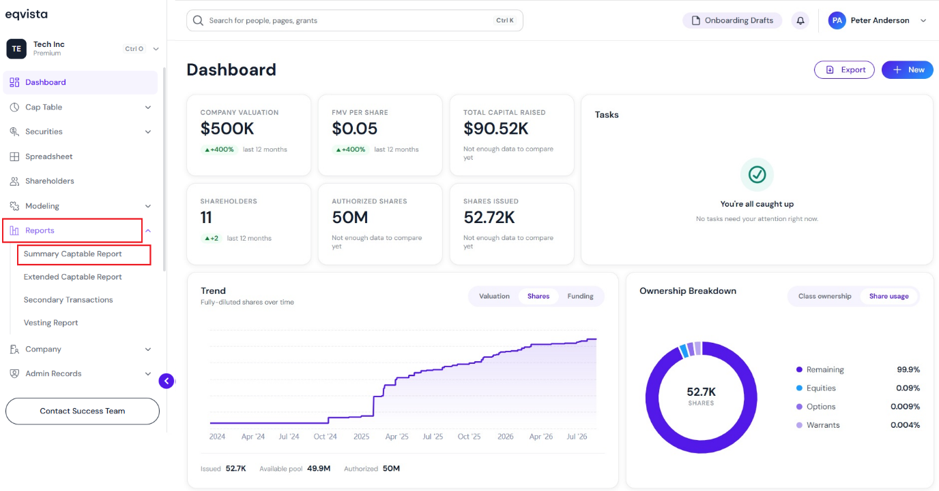Click the eqvista logo
This screenshot has width=939, height=491.
point(26,14)
